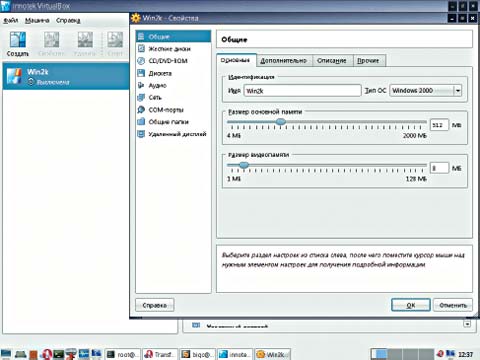Open the CD/DVD-ROM settings section
The image size is (480, 360).
[173, 61]
